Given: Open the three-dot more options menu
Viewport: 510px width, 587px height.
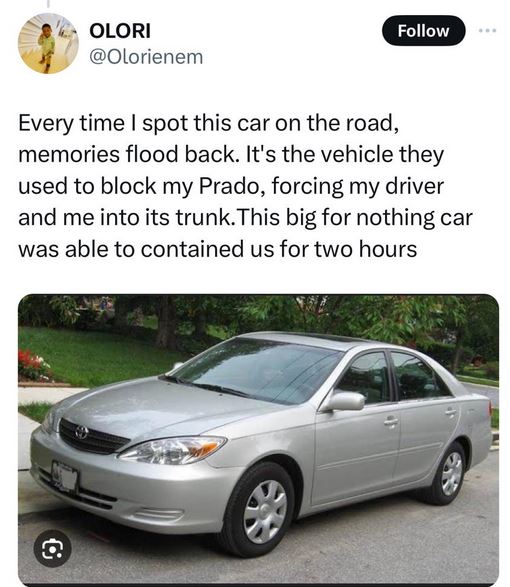Looking at the screenshot, I should [488, 31].
